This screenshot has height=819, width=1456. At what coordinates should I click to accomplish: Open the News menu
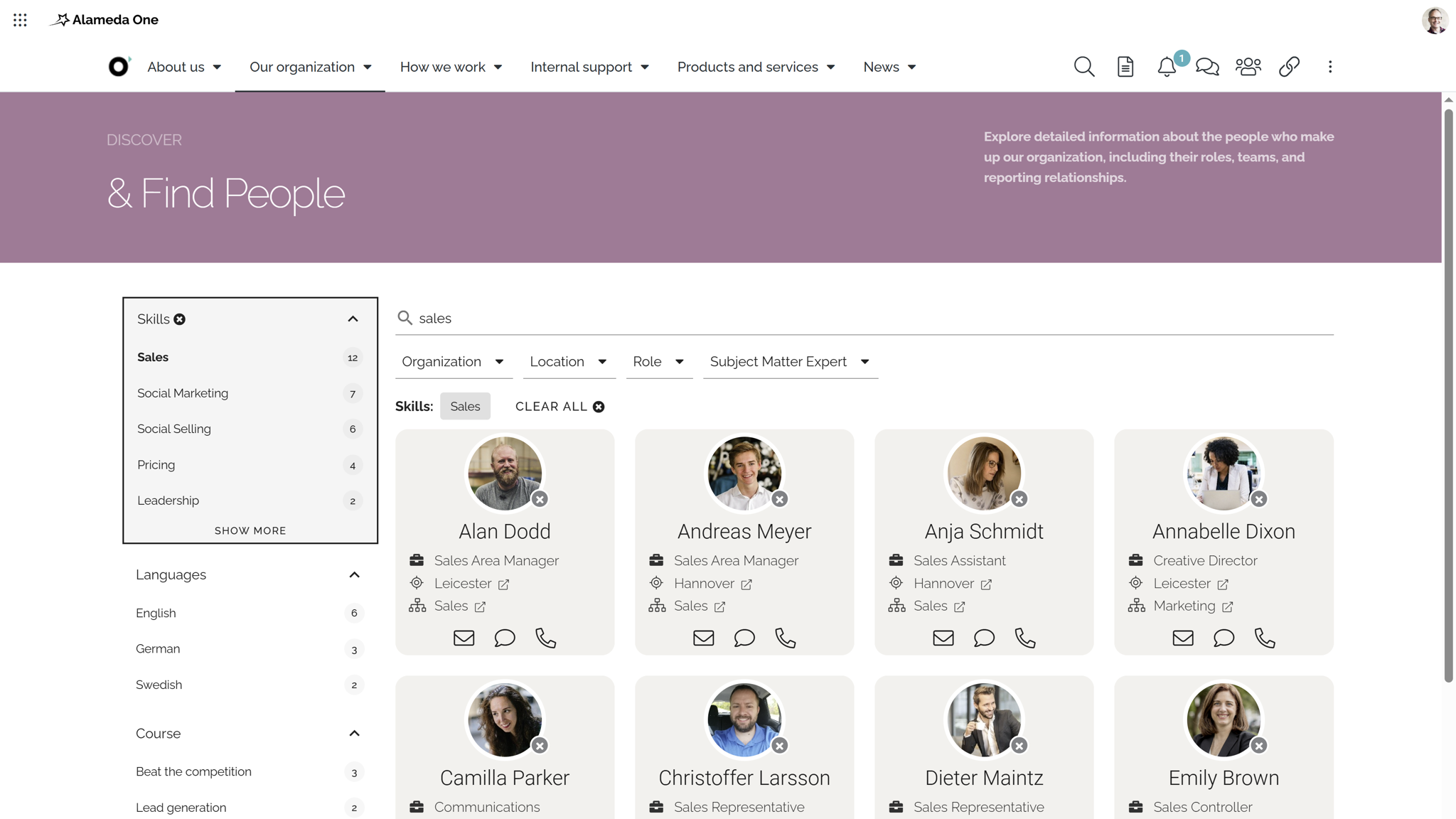click(x=889, y=67)
